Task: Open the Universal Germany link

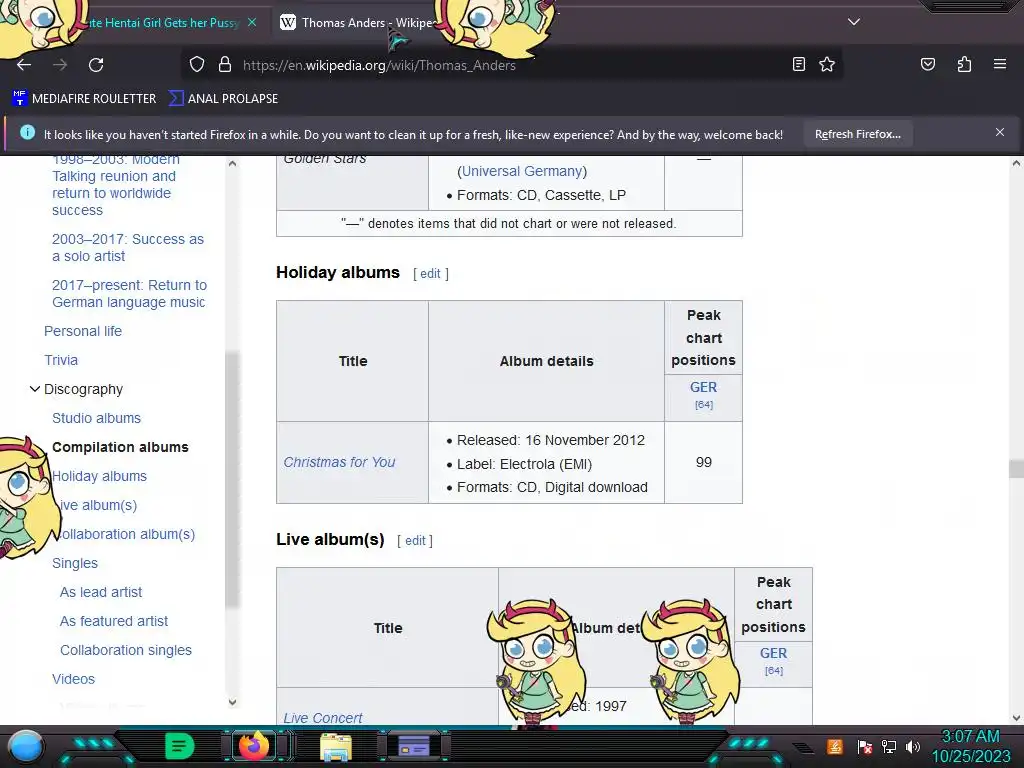Action: (x=522, y=171)
